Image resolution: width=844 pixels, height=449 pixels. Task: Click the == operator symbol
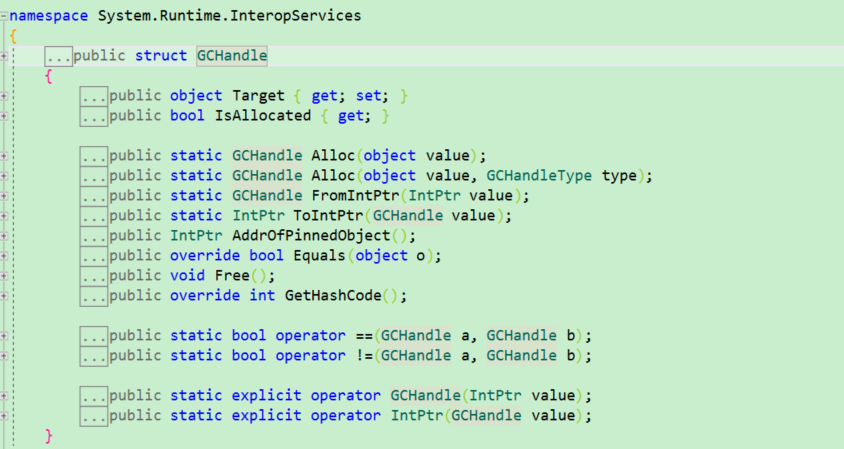[364, 335]
